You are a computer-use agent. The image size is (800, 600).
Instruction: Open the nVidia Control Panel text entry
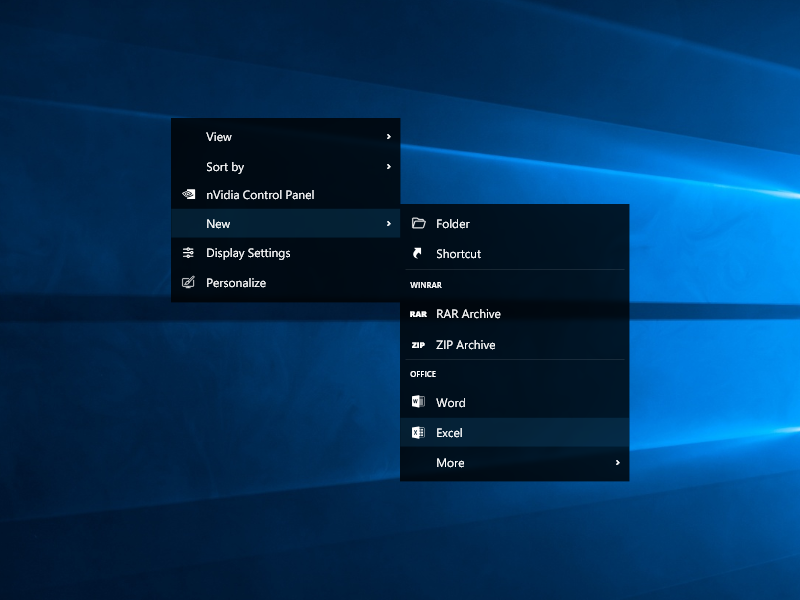pos(260,195)
